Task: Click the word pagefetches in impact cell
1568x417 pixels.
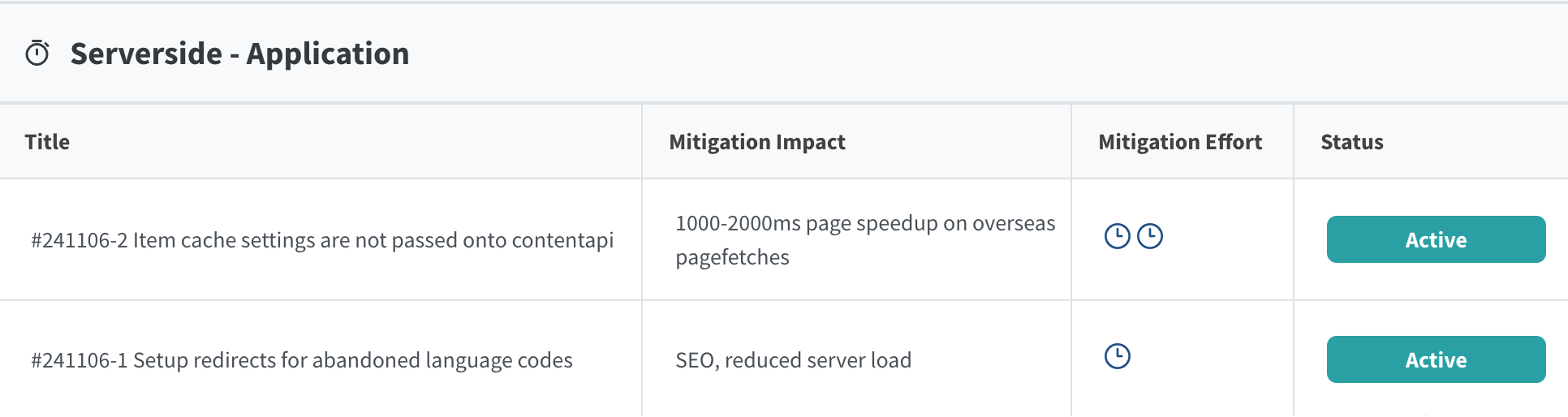Action: pos(732,258)
